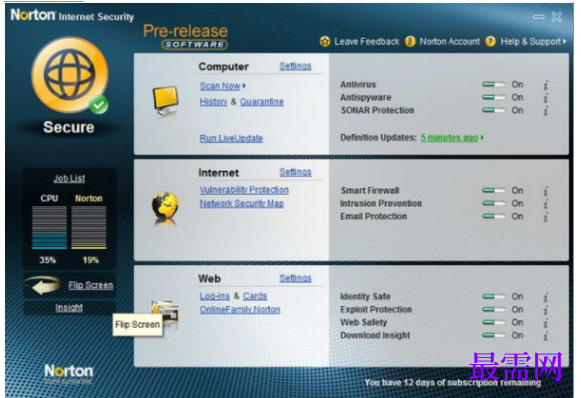Open Smart Firewall info icon
The height and width of the screenshot is (398, 581).
545,191
